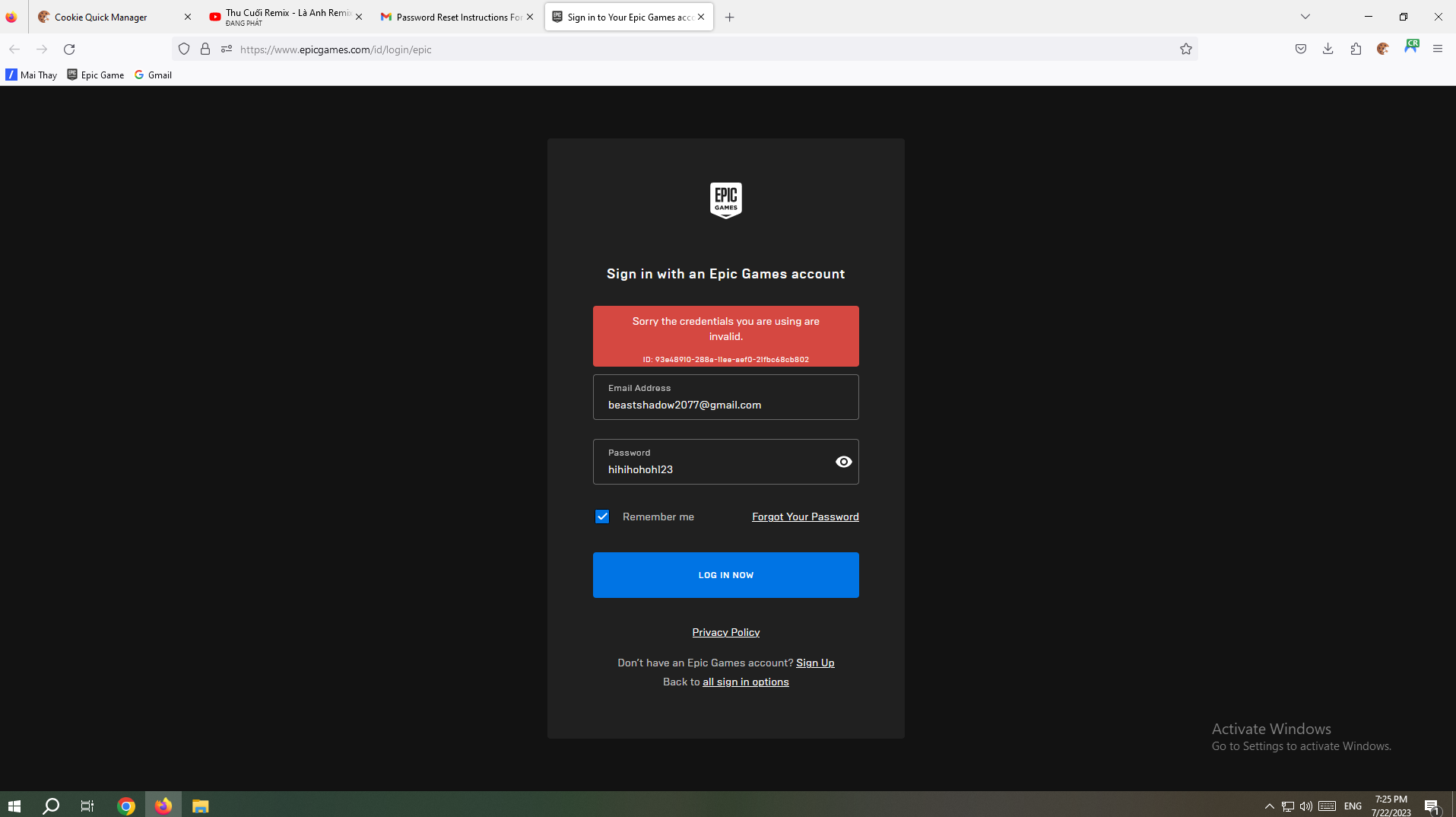Screen dimensions: 1456x817
Task: Click the Sign Up link
Action: click(x=815, y=663)
